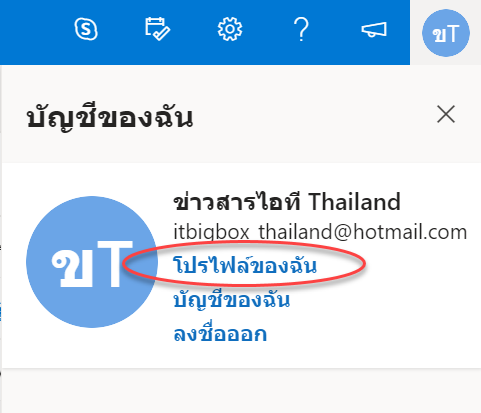Click the red oval annotation's right edge

point(365,263)
